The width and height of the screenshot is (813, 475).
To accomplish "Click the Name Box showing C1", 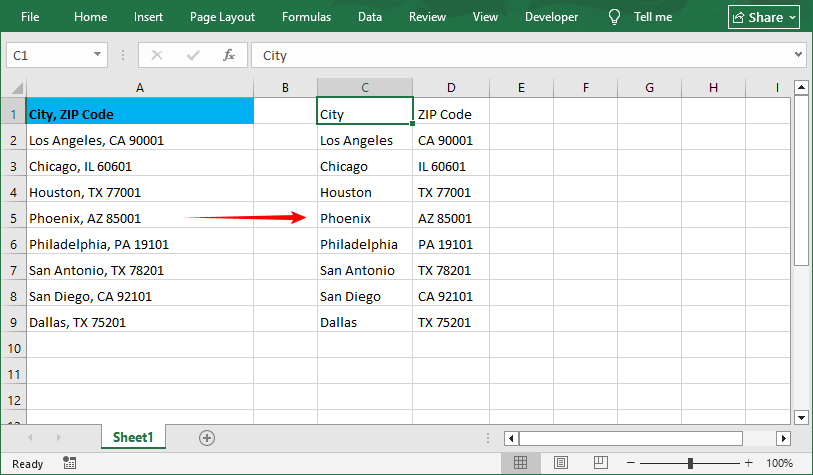I will click(57, 55).
